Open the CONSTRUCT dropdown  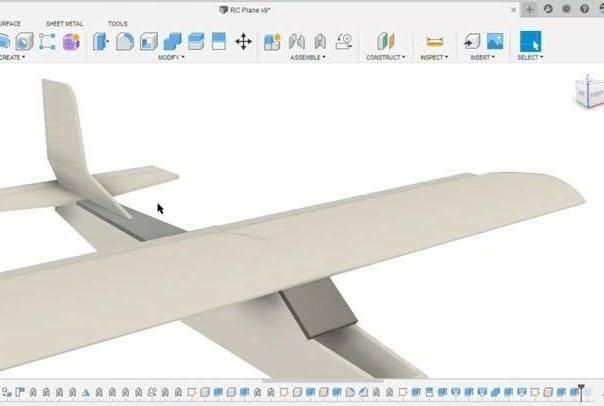386,57
